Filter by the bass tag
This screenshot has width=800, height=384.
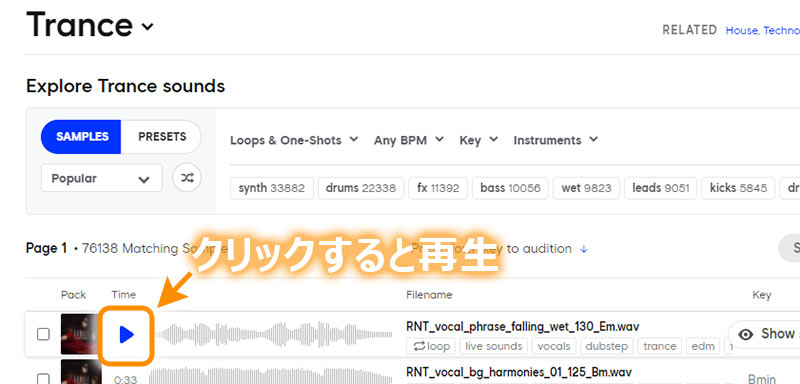510,188
